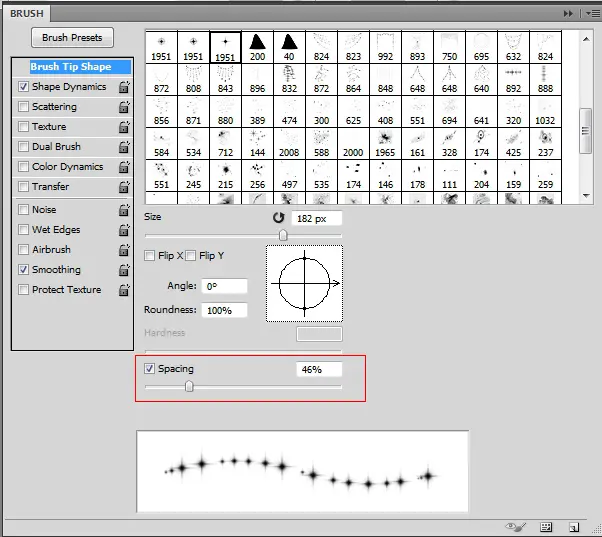Click the Angle input field
Viewport: 602px width, 537px height.
pyautogui.click(x=225, y=286)
